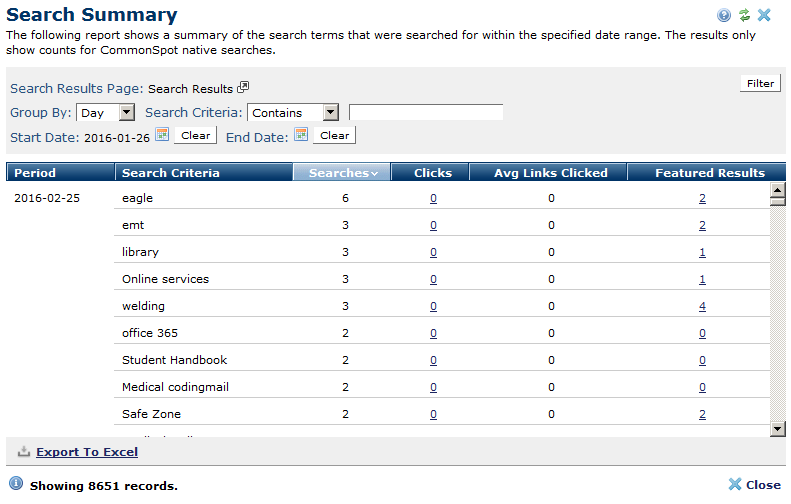Open clicks count for Student Handbook row

[433, 360]
